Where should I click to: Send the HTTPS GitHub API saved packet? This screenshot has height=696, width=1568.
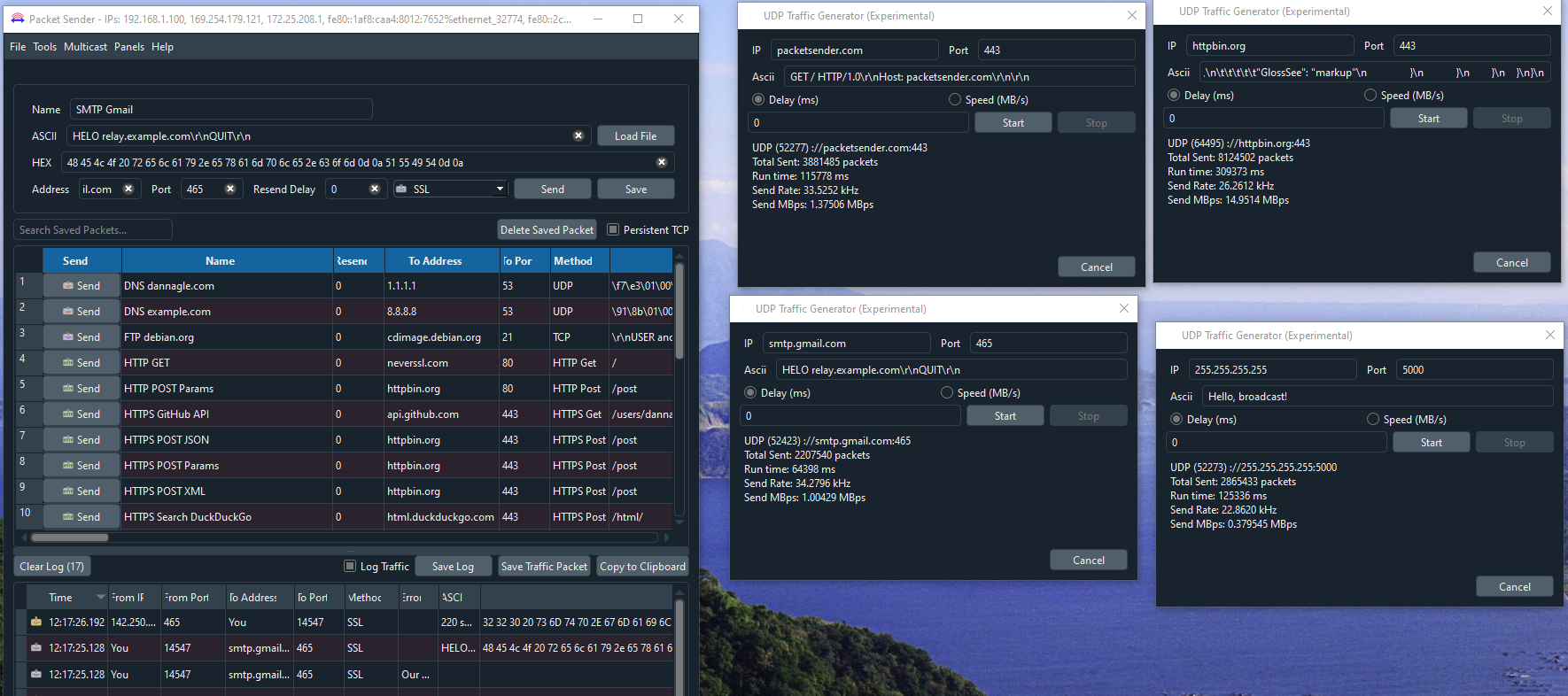pyautogui.click(x=82, y=414)
